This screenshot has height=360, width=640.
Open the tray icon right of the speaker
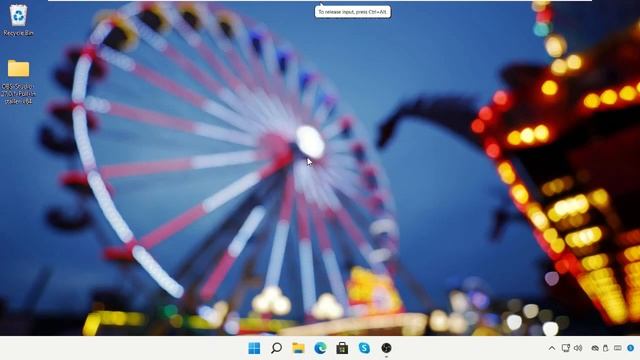[595, 348]
